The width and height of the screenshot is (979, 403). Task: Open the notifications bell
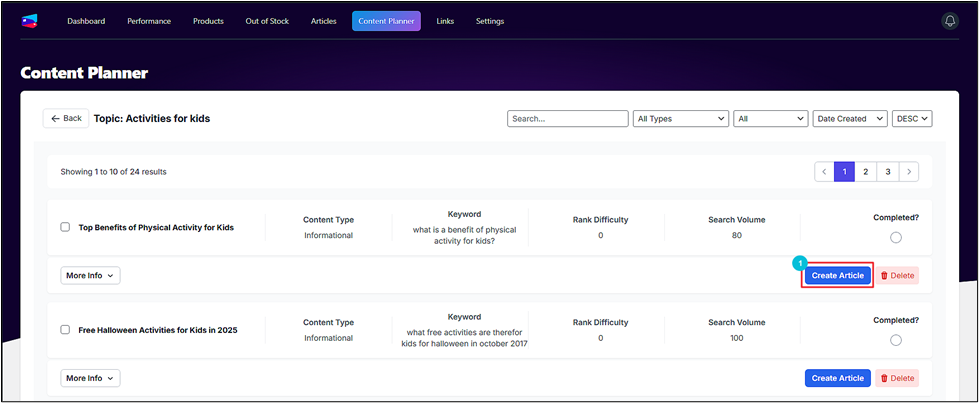tap(950, 21)
